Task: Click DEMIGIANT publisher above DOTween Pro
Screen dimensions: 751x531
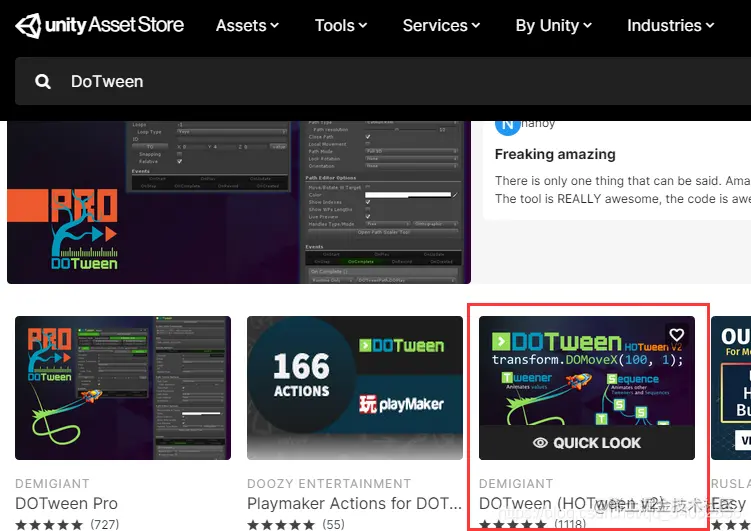Action: (x=52, y=484)
